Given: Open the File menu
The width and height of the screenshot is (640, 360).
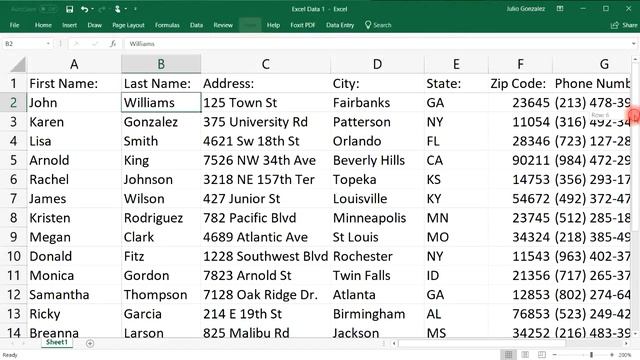Looking at the screenshot, I should [x=14, y=25].
